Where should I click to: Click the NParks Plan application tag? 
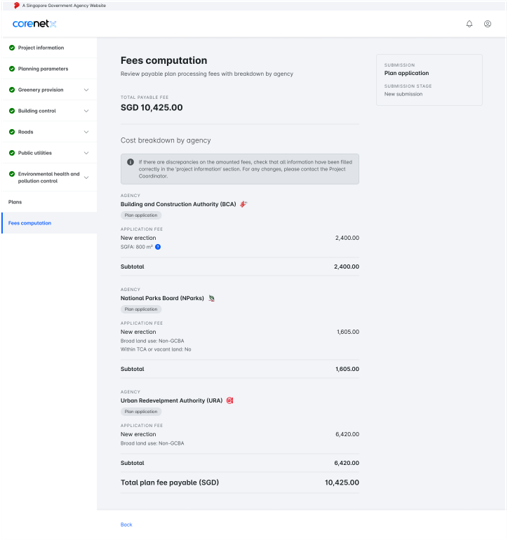coord(141,309)
